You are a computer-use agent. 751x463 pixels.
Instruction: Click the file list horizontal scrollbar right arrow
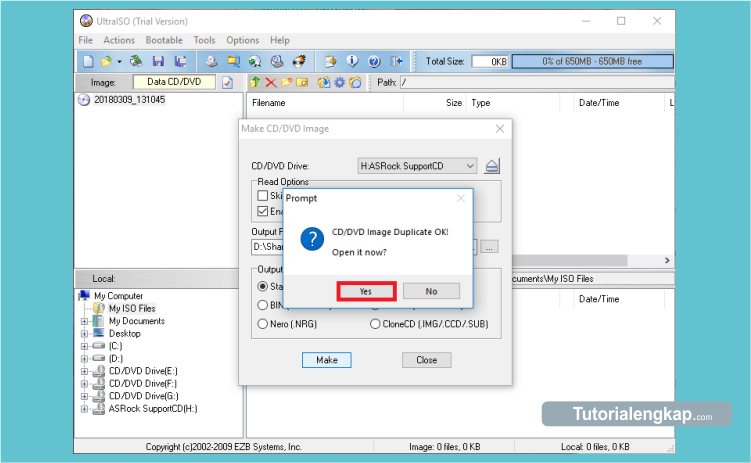click(x=667, y=260)
